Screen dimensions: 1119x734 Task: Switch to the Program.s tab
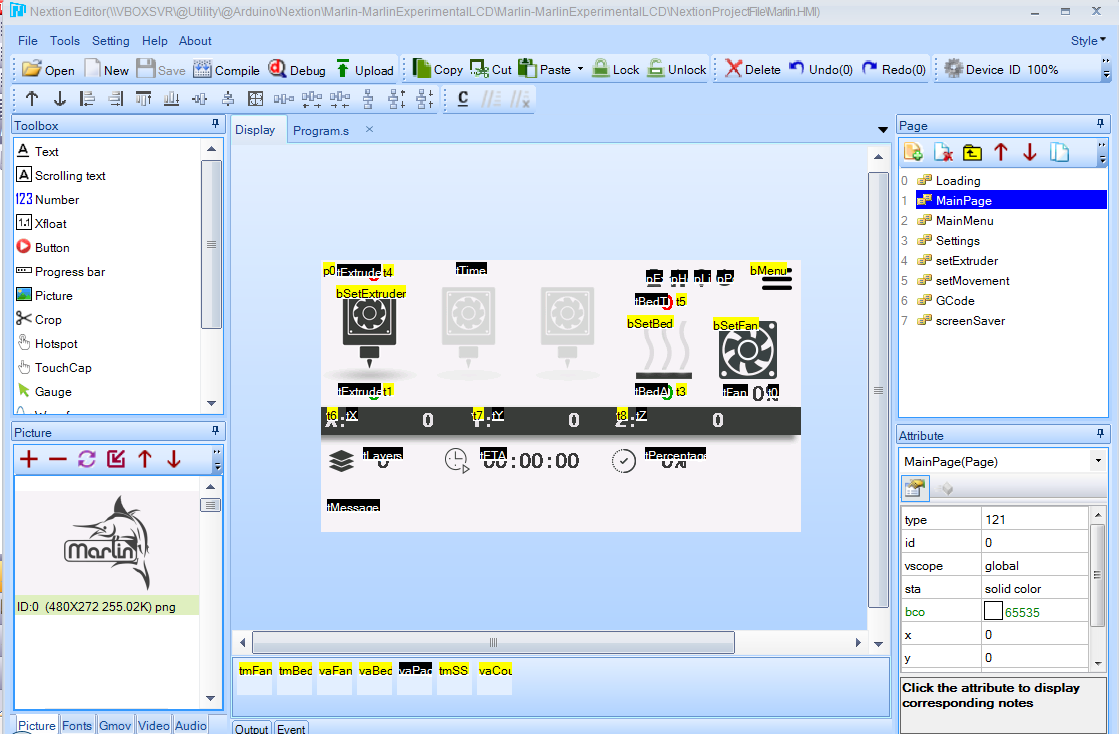(x=320, y=131)
